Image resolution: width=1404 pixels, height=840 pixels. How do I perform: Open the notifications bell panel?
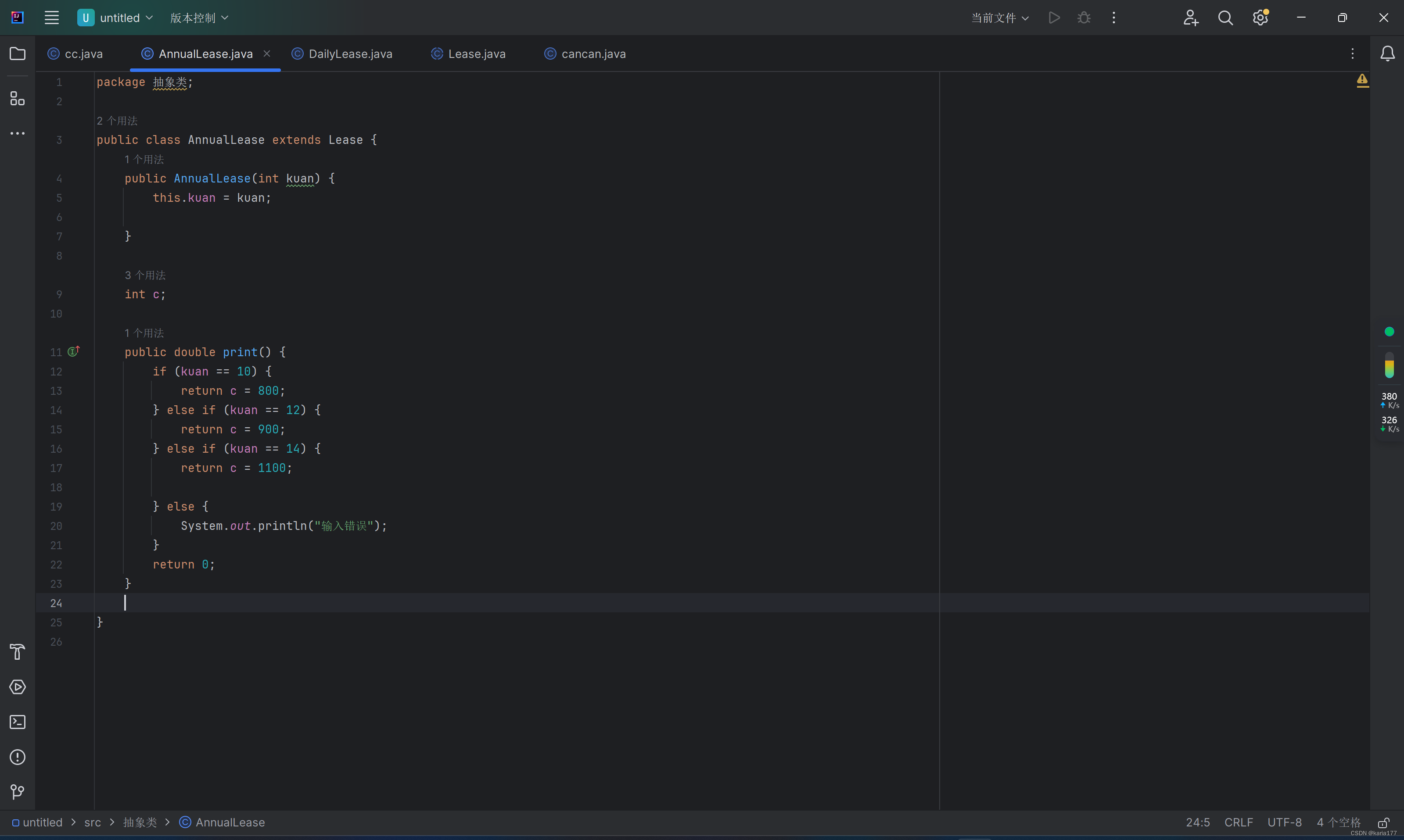(x=1387, y=54)
